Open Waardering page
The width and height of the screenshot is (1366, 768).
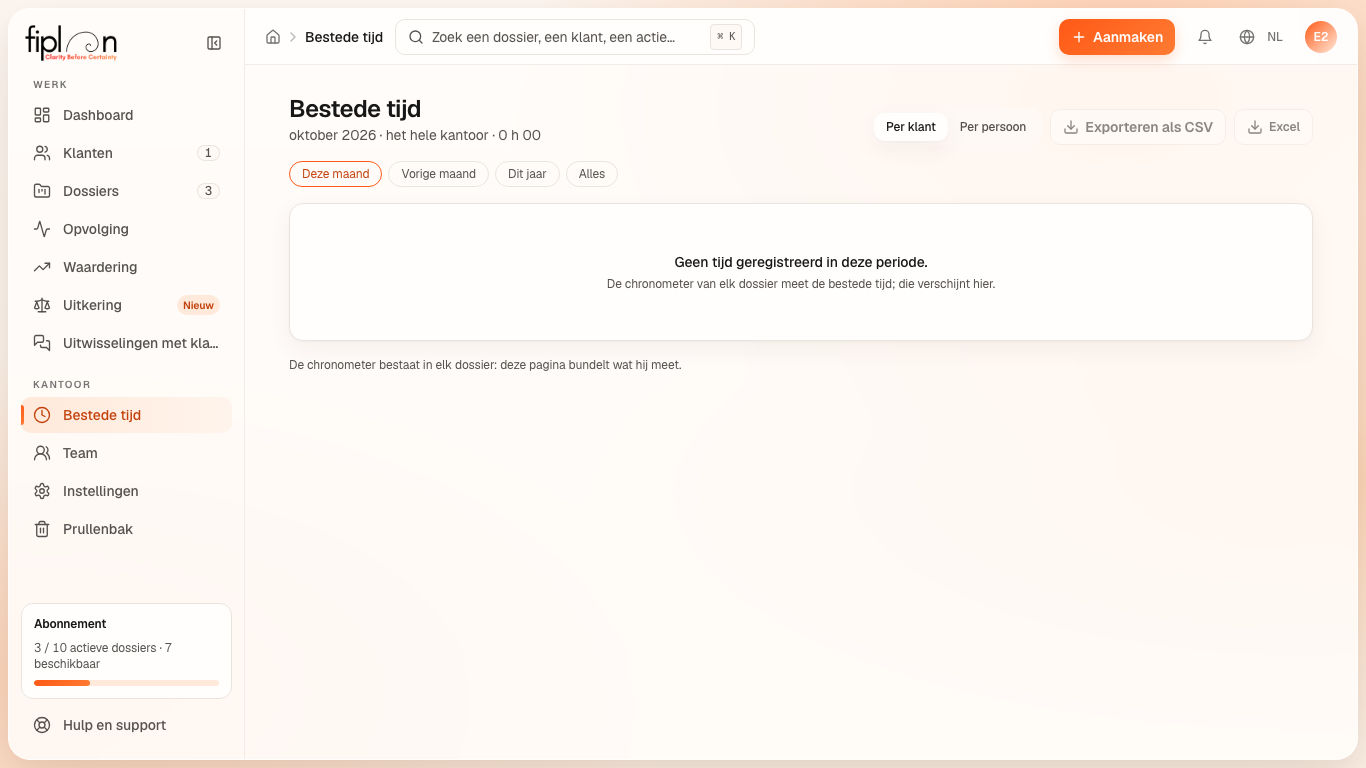[126, 267]
